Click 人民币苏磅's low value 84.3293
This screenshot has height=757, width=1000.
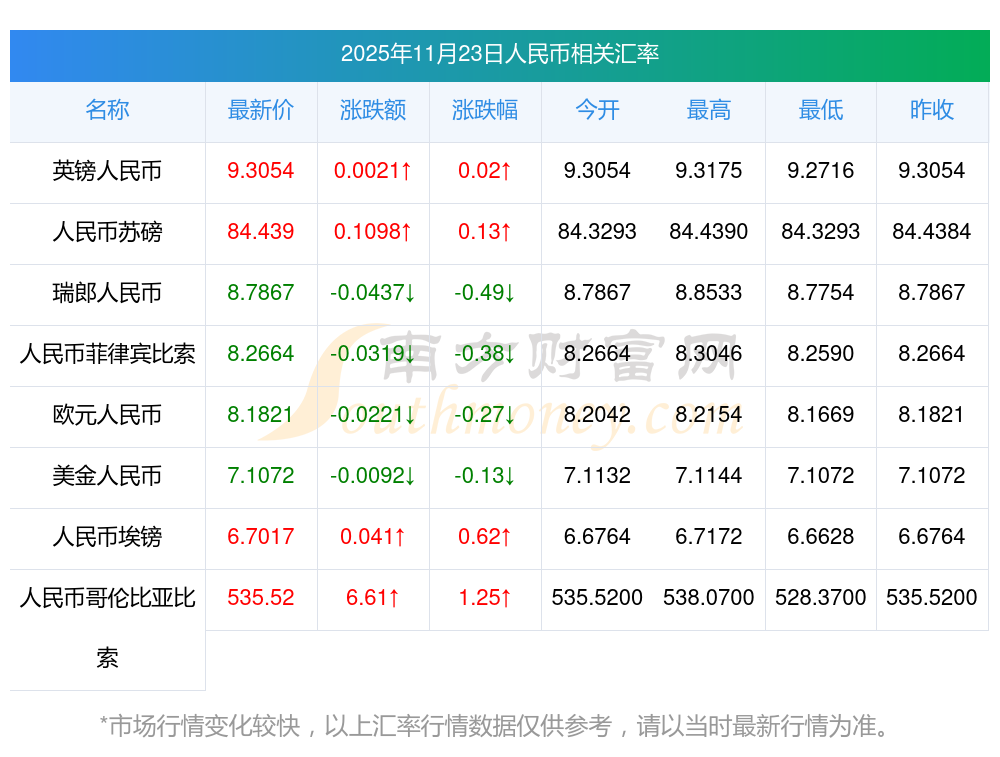[x=821, y=232]
